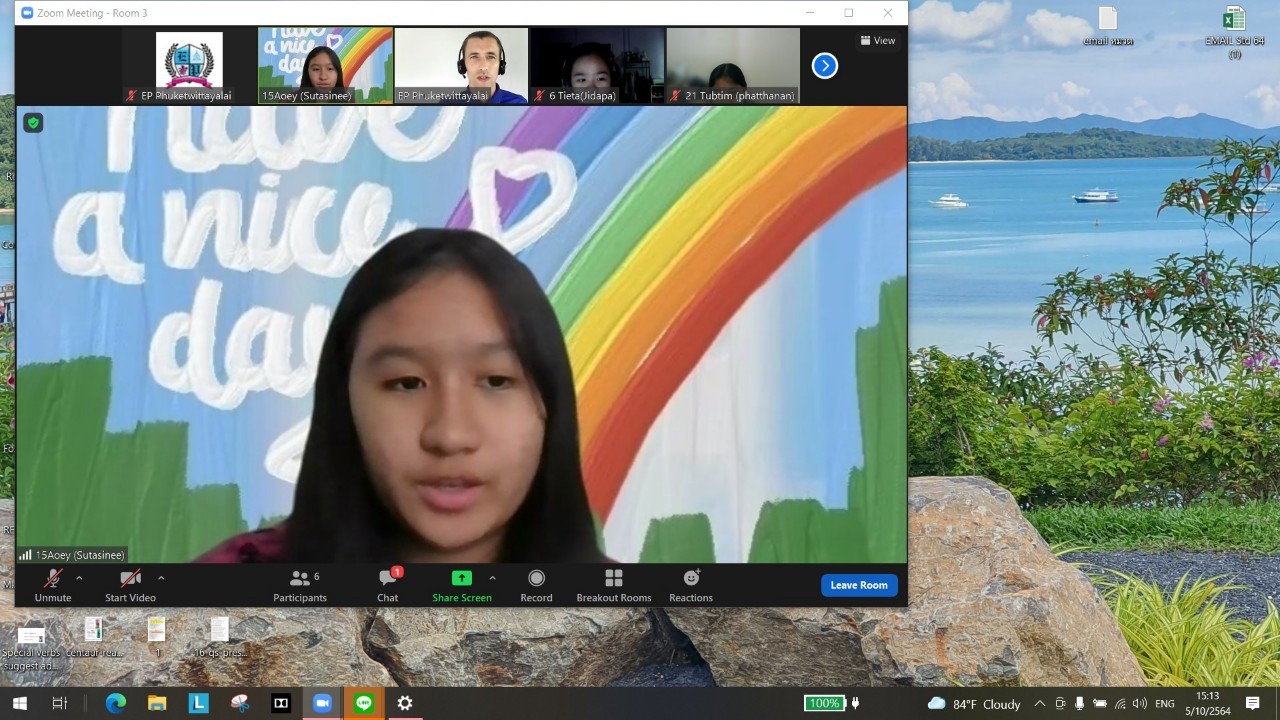Open Dolby app in taskbar
The height and width of the screenshot is (720, 1280).
pos(281,703)
